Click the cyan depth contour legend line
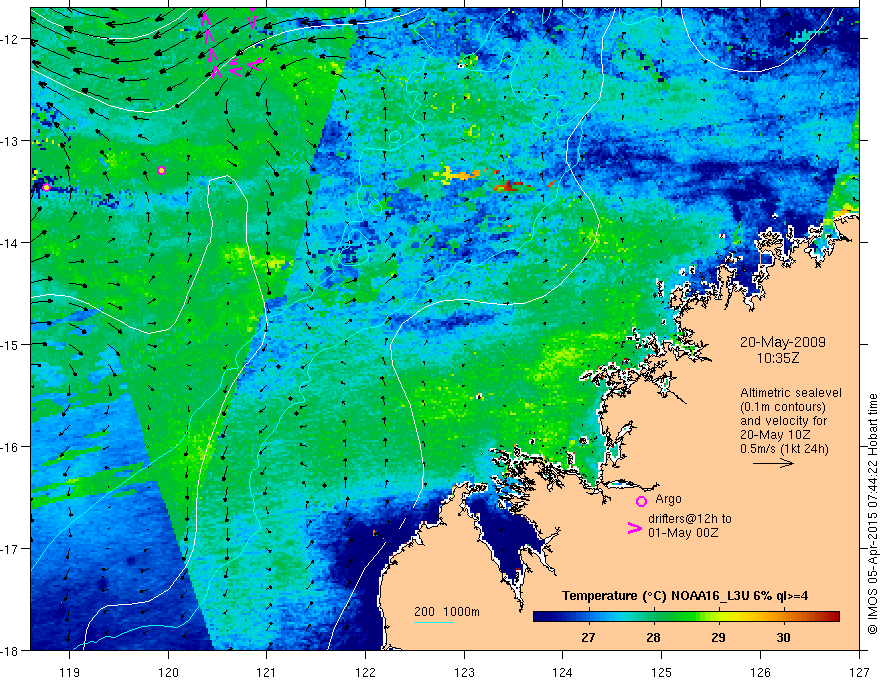 (434, 622)
